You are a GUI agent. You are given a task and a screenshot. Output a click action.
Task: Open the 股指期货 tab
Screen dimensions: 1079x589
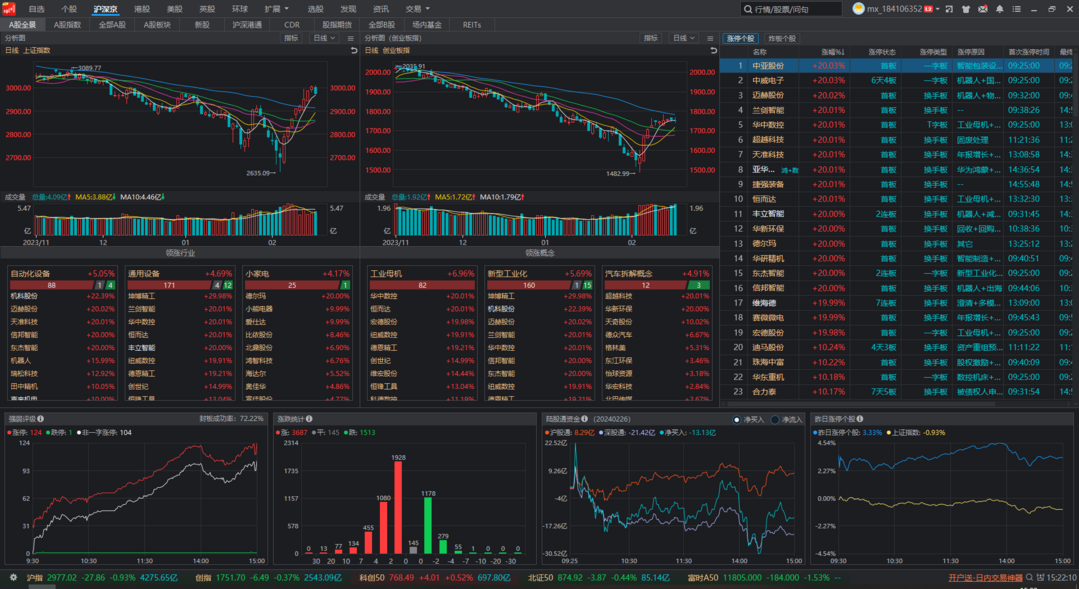coord(336,25)
